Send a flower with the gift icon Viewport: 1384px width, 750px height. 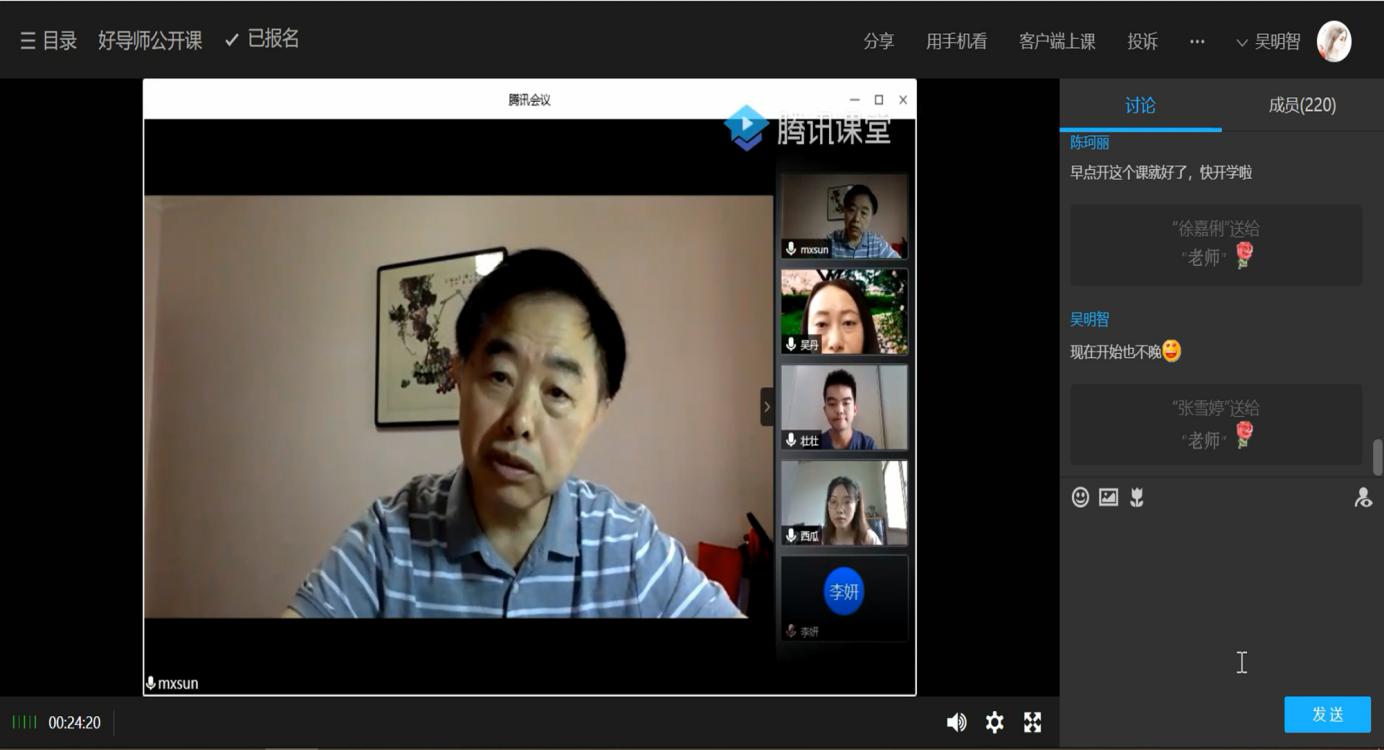(1136, 497)
